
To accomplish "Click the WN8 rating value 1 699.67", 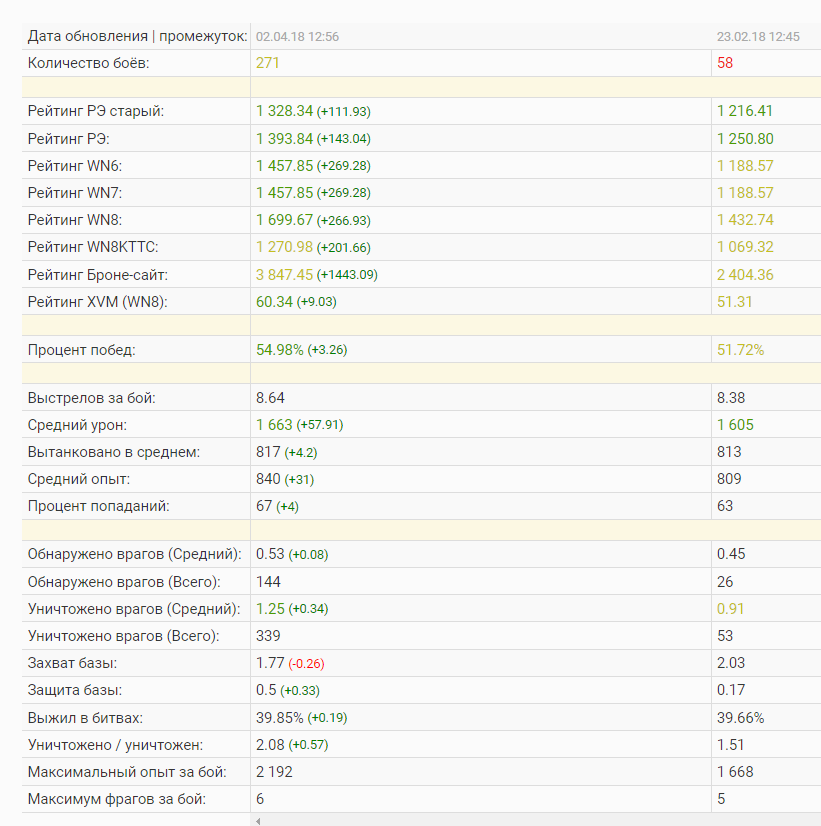I will coord(285,220).
